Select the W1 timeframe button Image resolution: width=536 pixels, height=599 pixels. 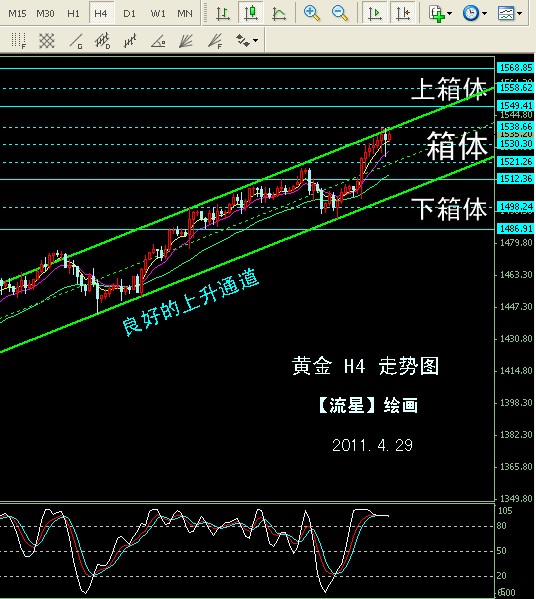click(158, 14)
